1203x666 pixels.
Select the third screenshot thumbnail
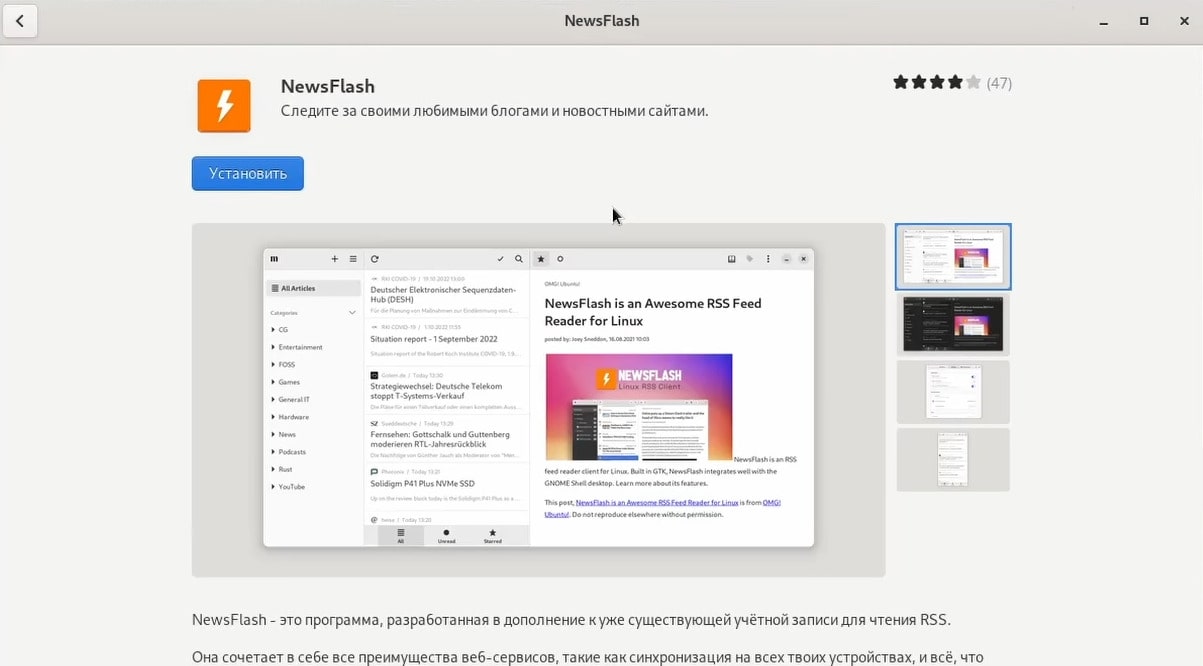point(953,392)
